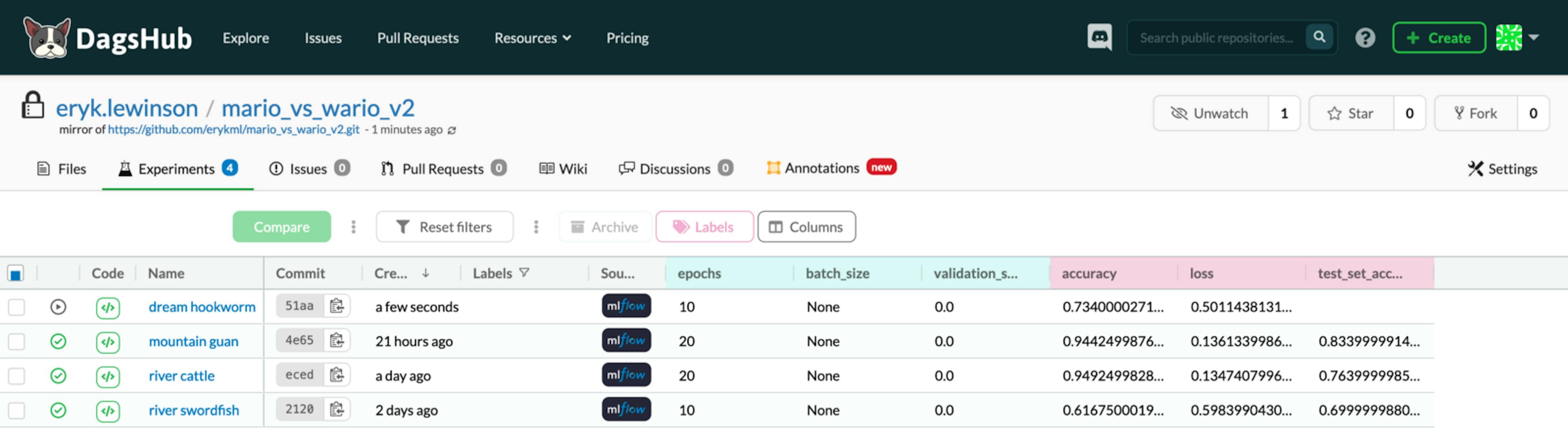Image resolution: width=1568 pixels, height=444 pixels.
Task: Toggle the select-all experiments checkbox
Action: pyautogui.click(x=16, y=274)
